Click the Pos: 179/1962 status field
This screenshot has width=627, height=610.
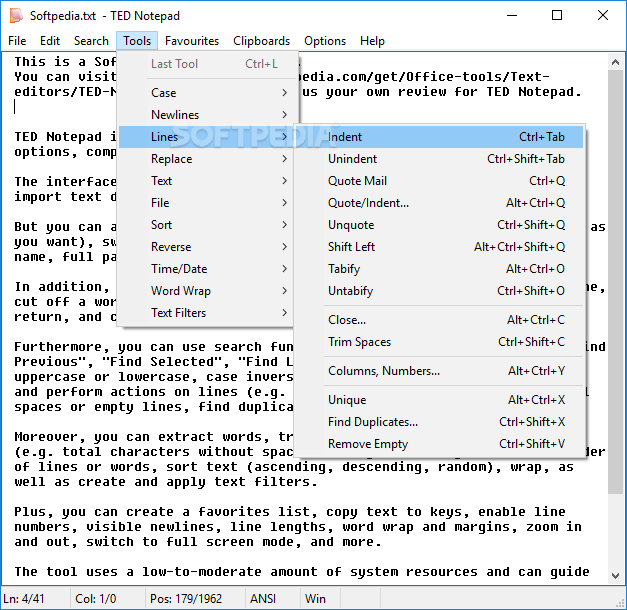(195, 598)
